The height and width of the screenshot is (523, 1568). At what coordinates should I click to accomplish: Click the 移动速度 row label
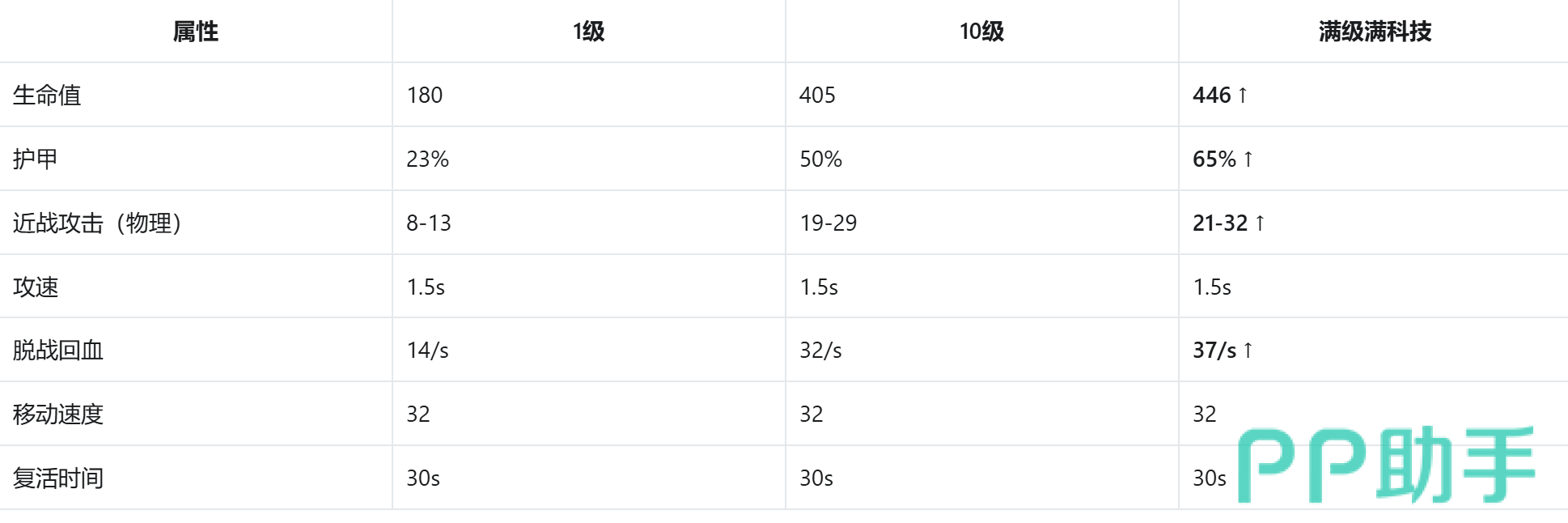point(58,414)
